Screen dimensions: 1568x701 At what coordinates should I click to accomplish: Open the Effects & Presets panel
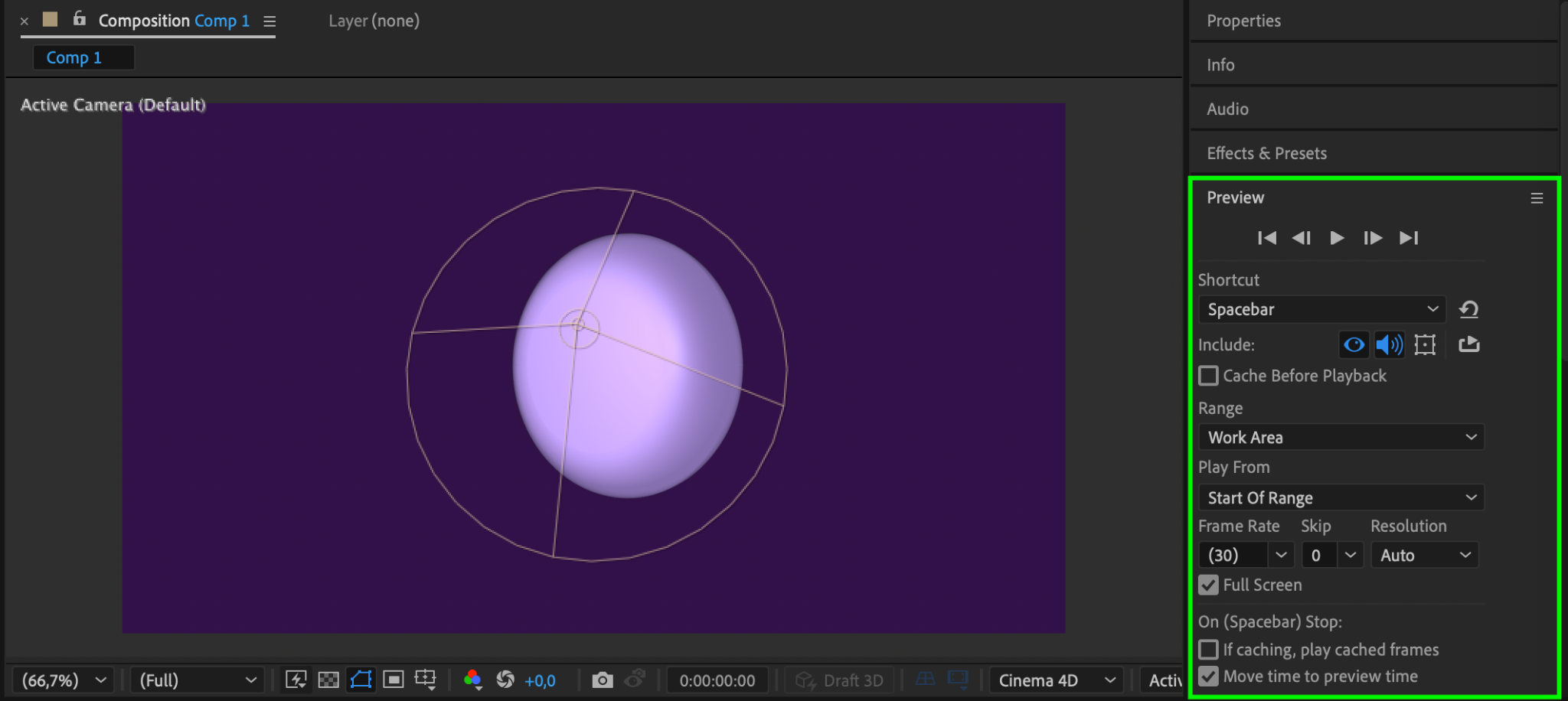click(1266, 153)
